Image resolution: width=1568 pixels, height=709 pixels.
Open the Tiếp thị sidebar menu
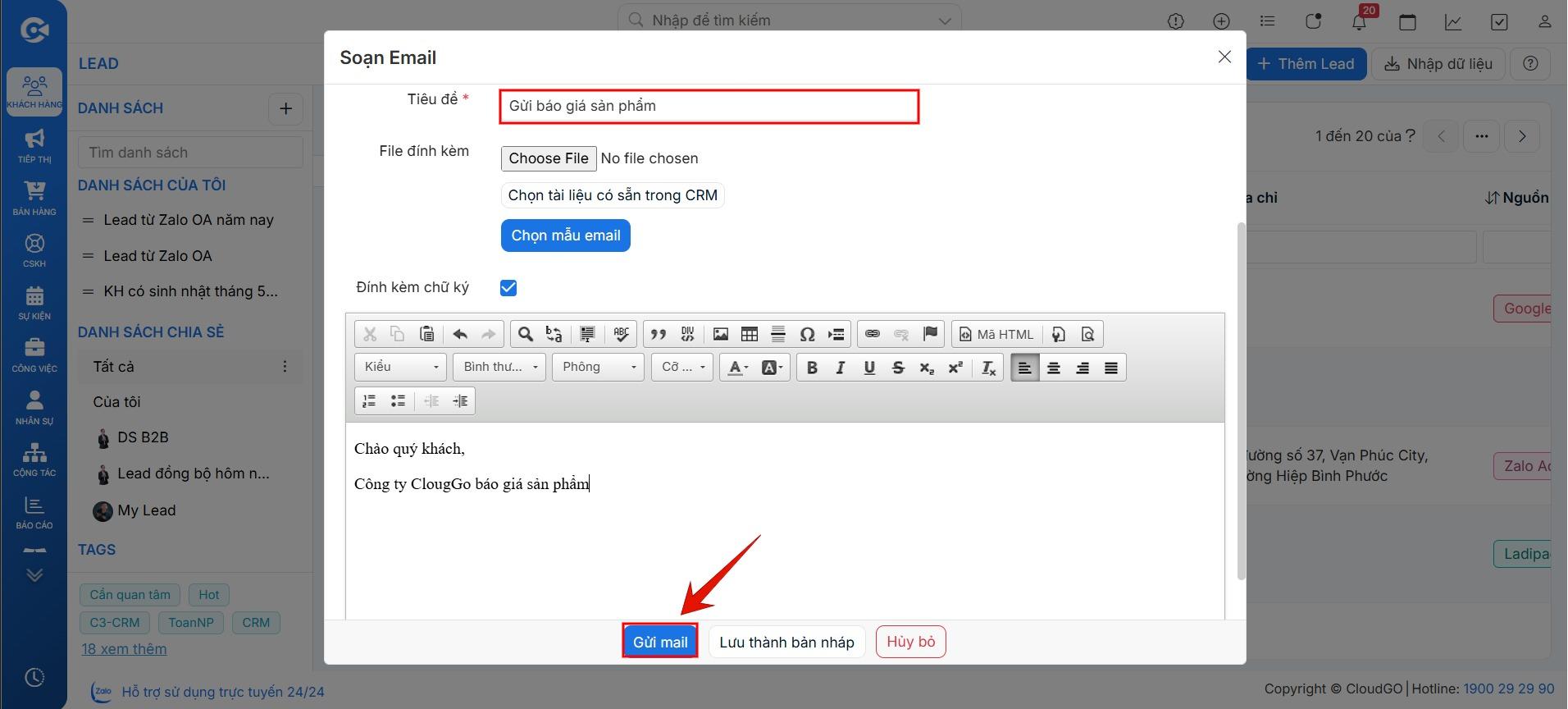[x=34, y=145]
